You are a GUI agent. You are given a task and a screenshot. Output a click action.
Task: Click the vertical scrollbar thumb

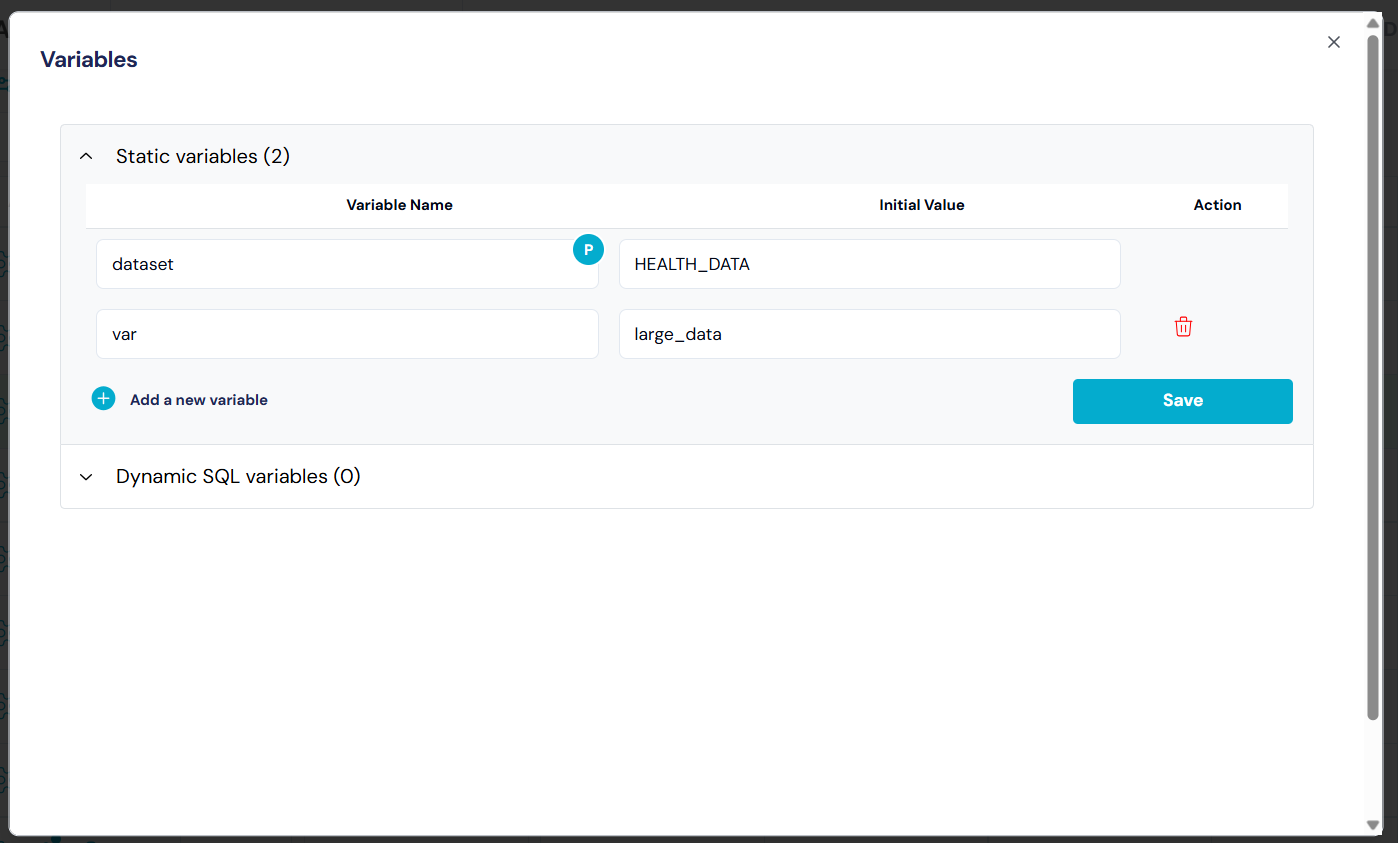pos(1373,375)
